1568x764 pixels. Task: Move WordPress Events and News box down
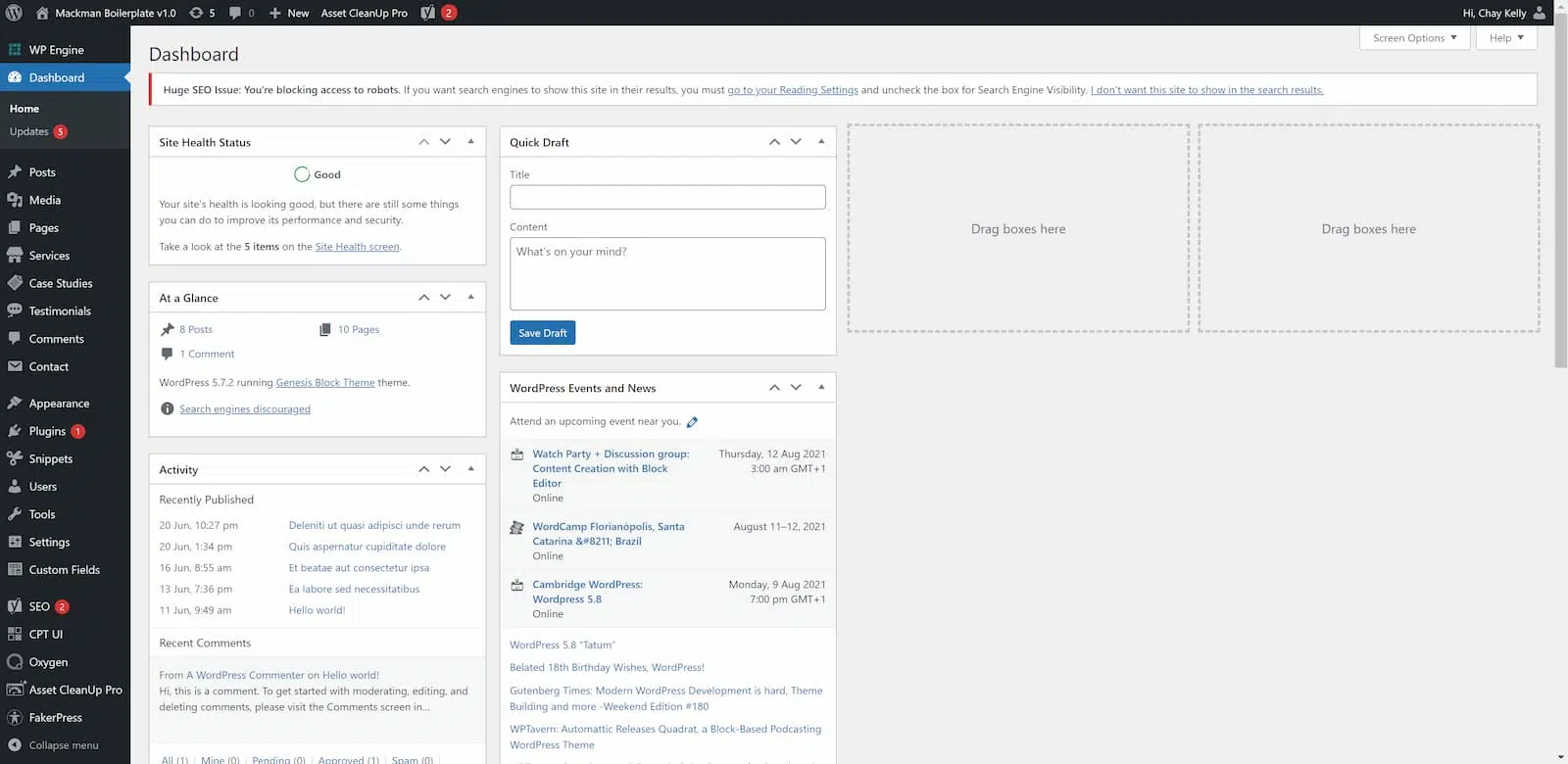tap(796, 388)
